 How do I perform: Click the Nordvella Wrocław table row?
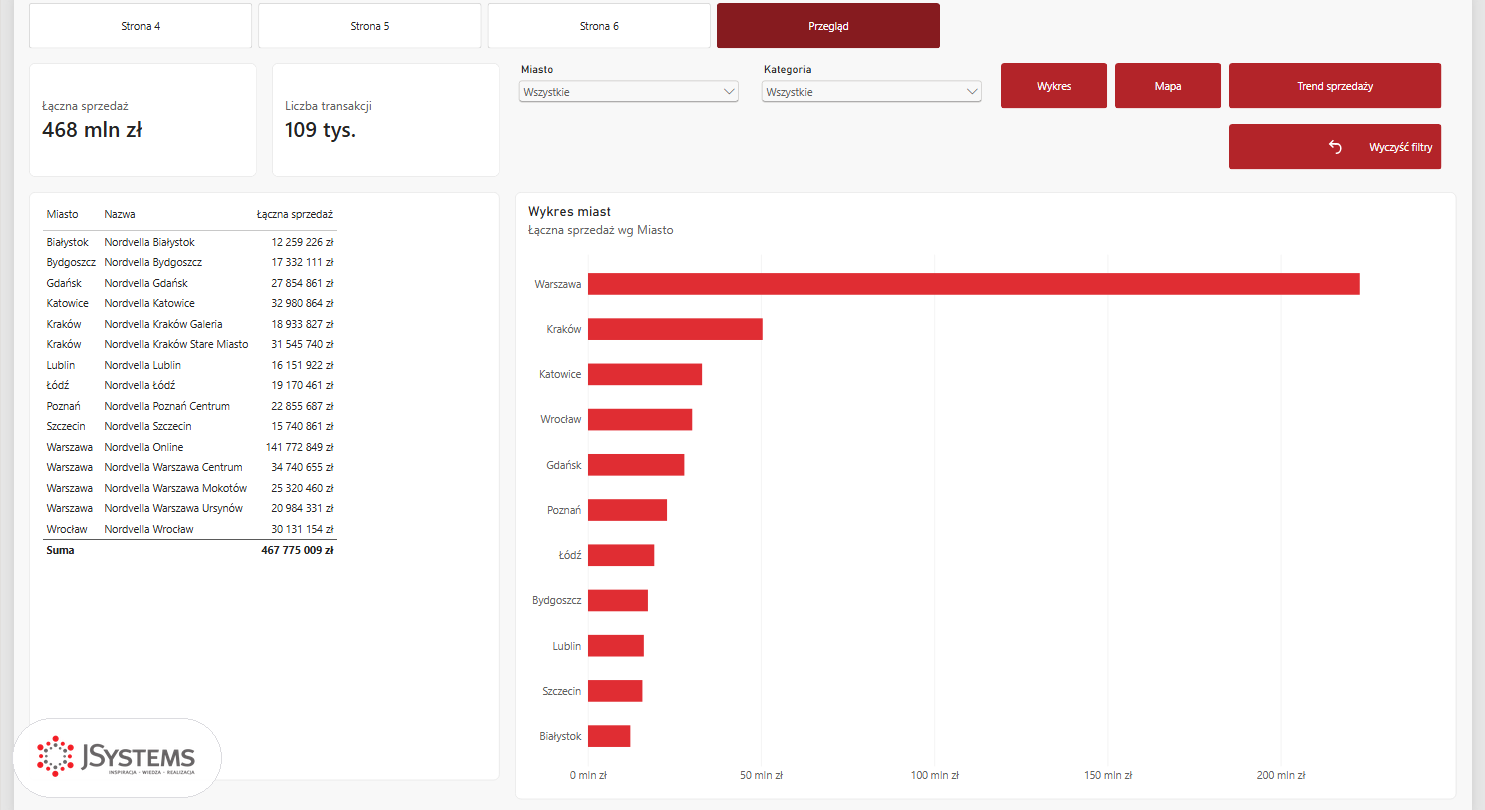click(190, 529)
